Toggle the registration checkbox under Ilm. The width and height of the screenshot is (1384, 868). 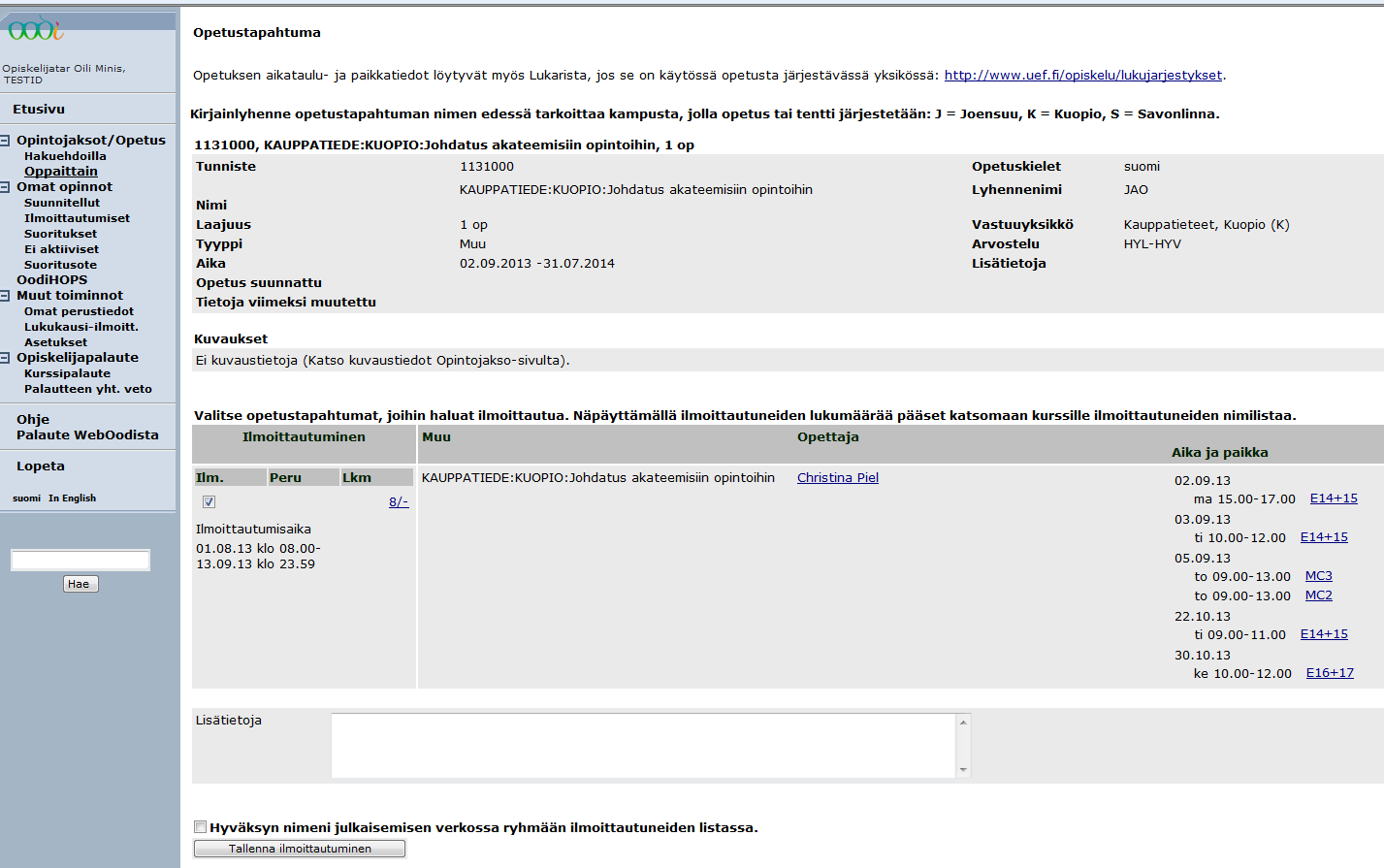click(209, 502)
